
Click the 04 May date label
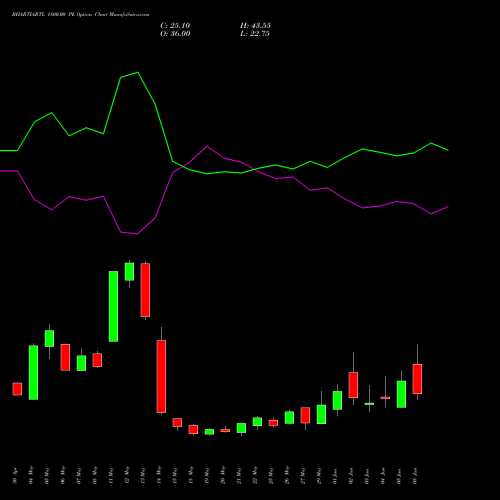(x=31, y=476)
